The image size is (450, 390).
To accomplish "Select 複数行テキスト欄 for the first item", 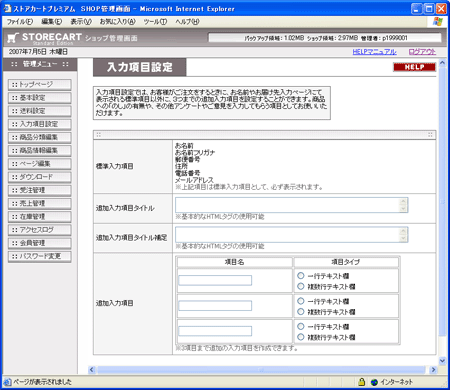I will (301, 286).
